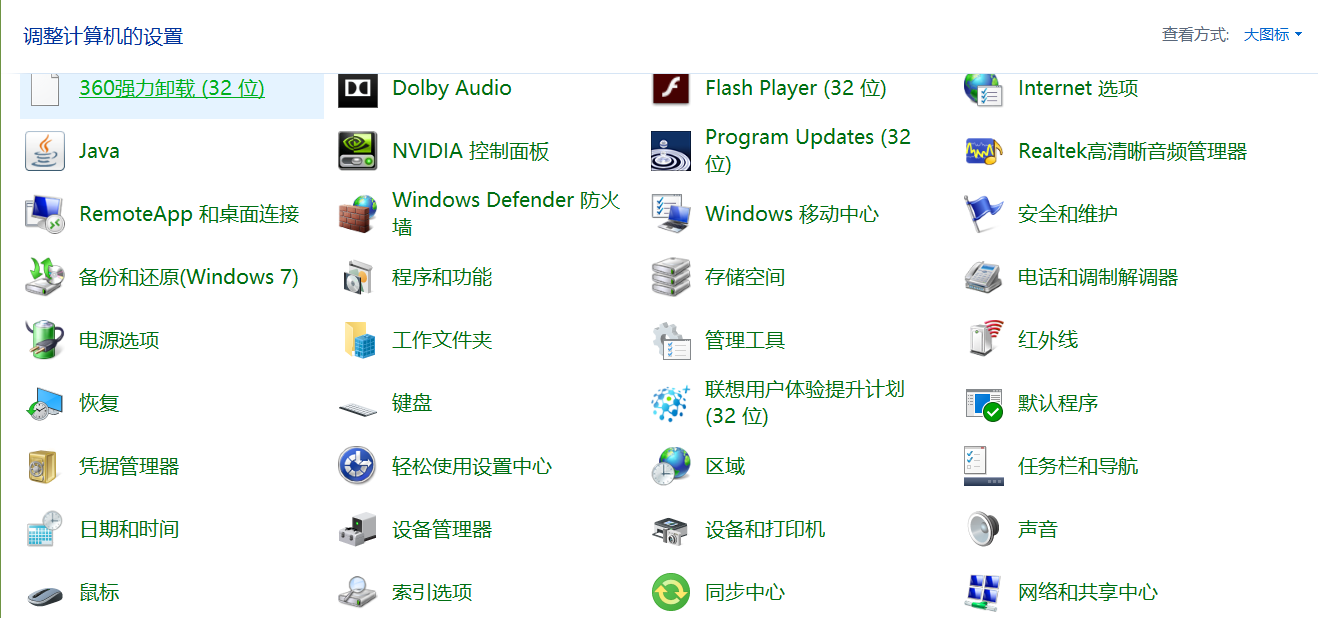Open the 默认程序 text link
The image size is (1318, 618).
click(1058, 403)
